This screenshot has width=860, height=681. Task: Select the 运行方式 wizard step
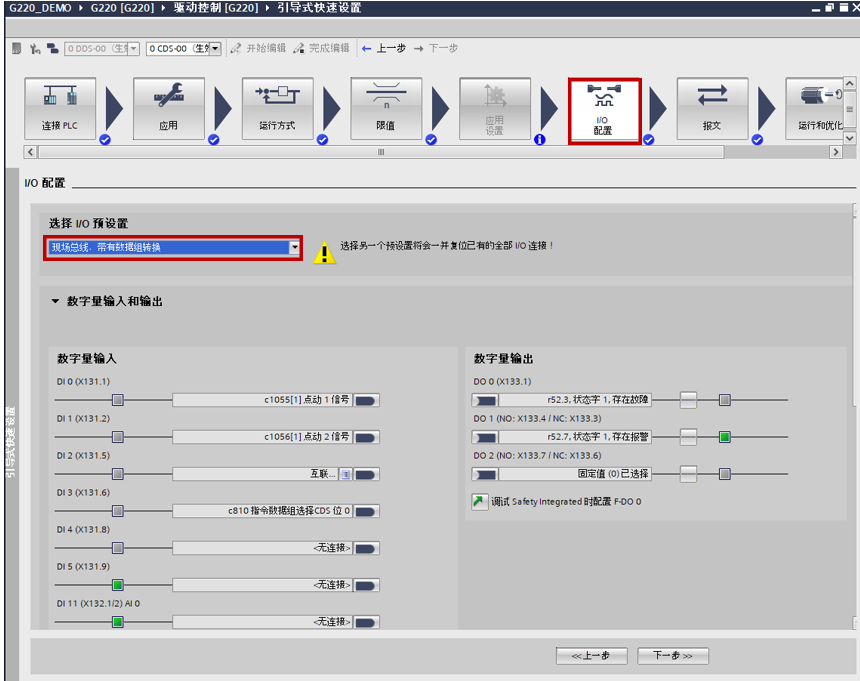click(x=277, y=109)
